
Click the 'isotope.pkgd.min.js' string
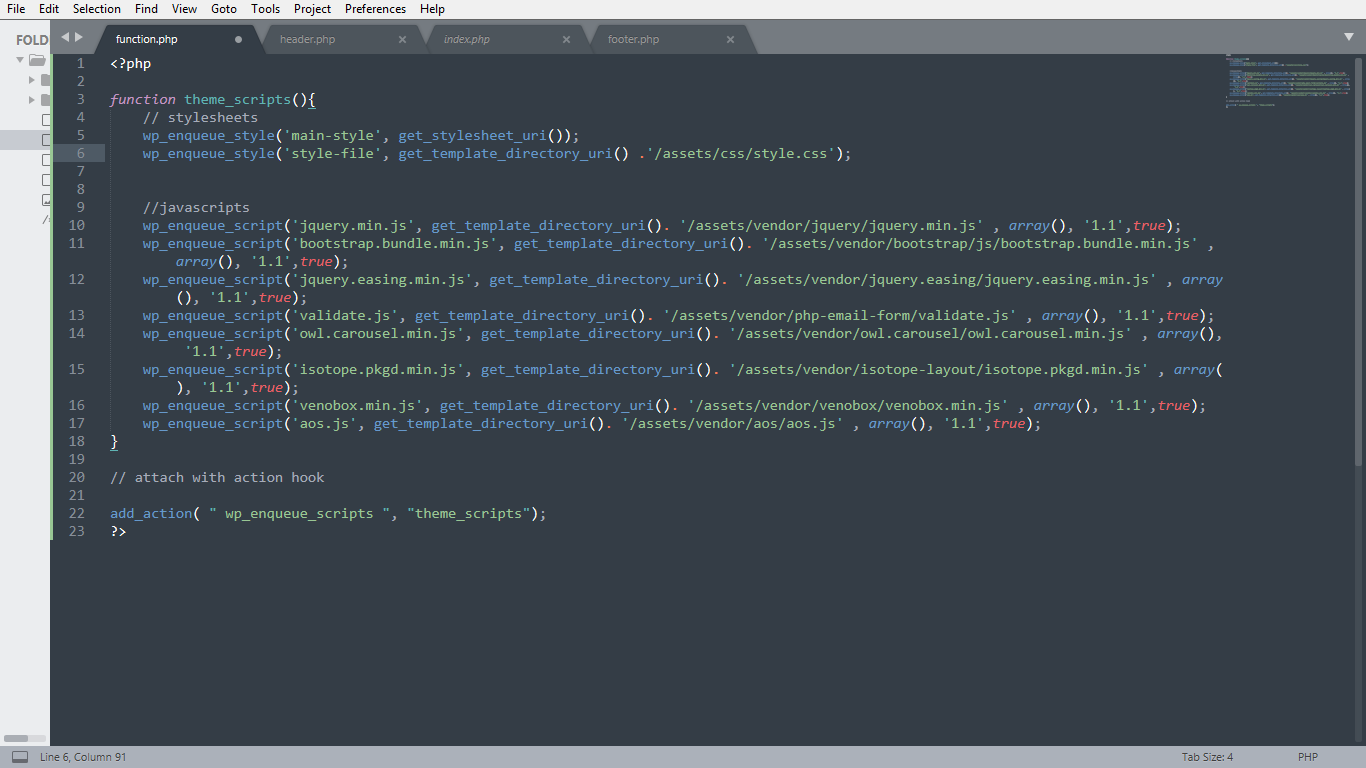click(377, 369)
